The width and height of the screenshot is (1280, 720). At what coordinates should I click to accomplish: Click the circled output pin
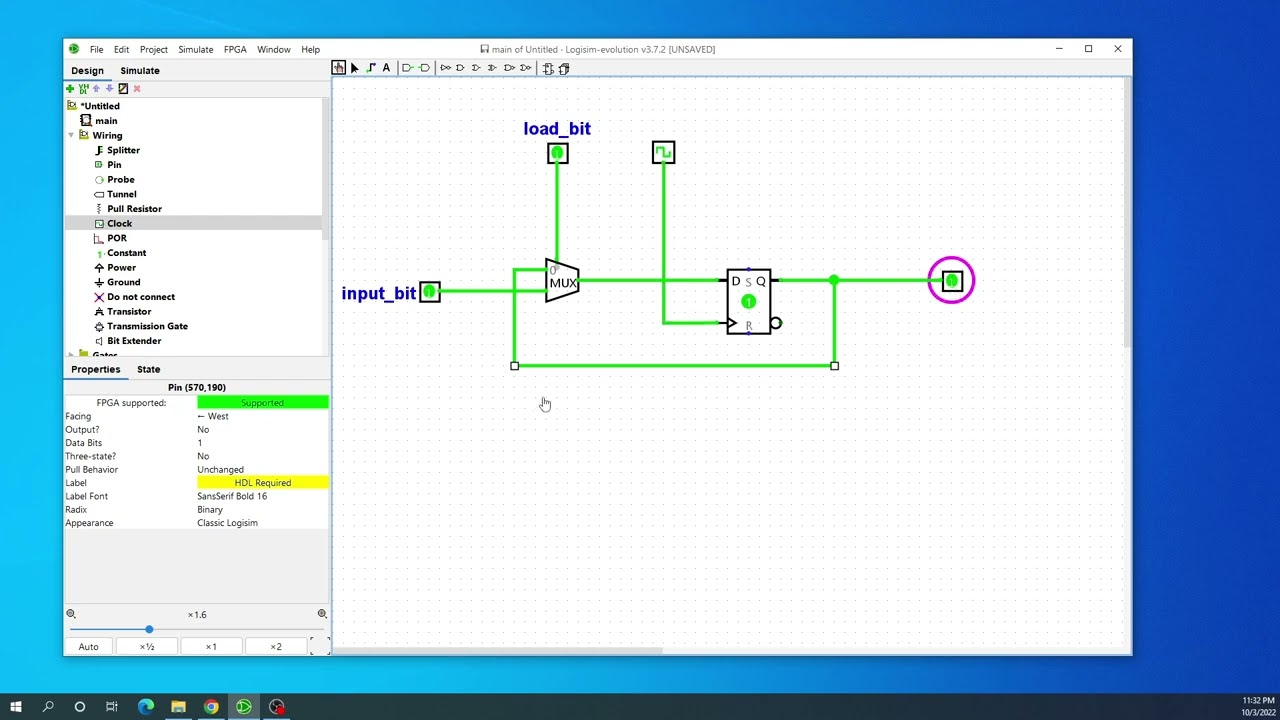click(951, 281)
